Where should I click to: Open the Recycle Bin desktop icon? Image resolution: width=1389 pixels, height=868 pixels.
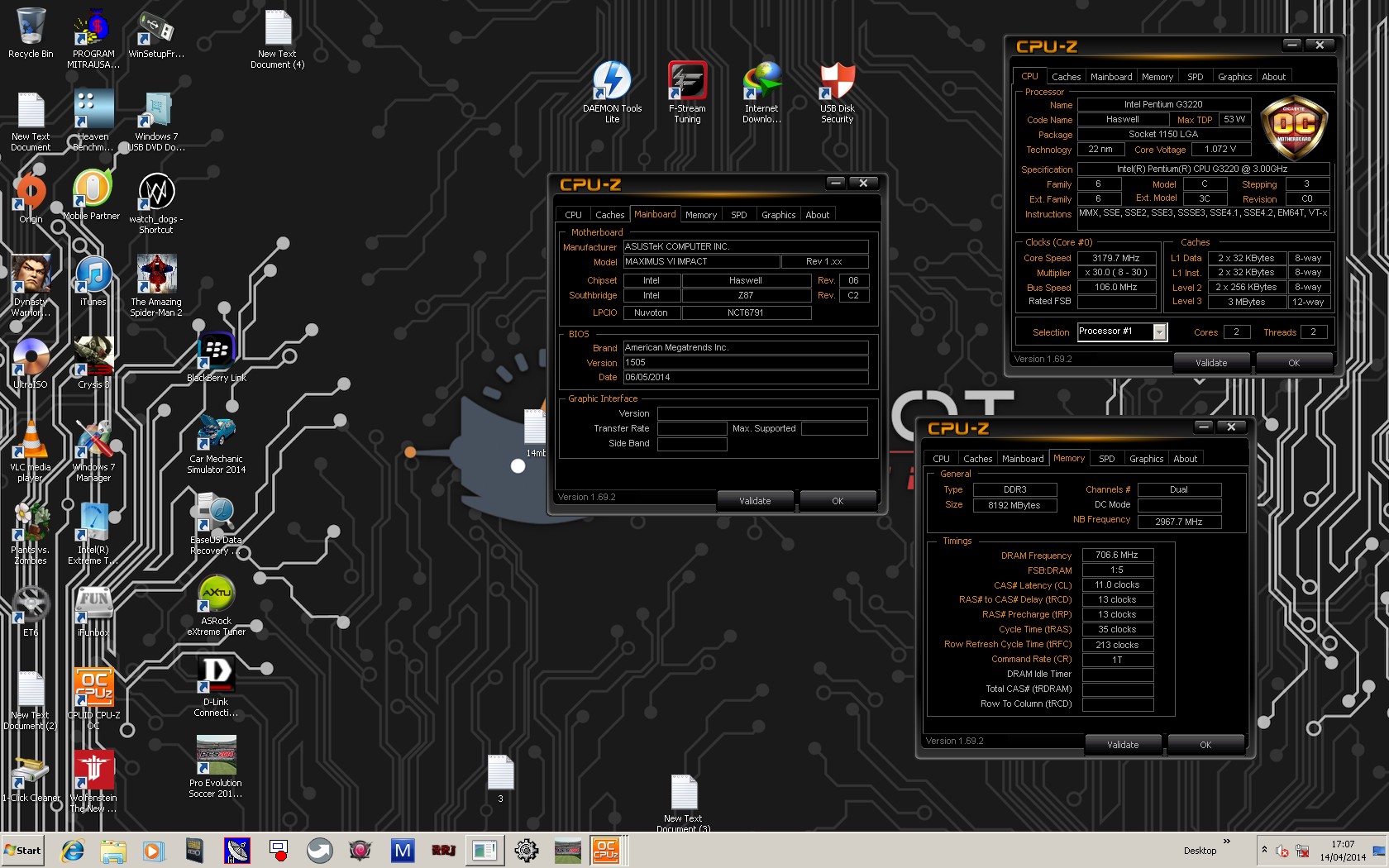31,33
